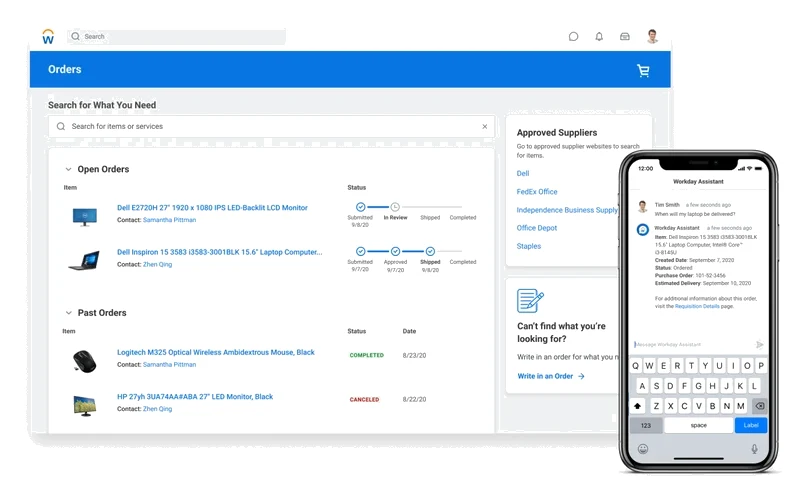Image resolution: width=800 pixels, height=494 pixels.
Task: Open the shopping cart icon
Action: [643, 70]
